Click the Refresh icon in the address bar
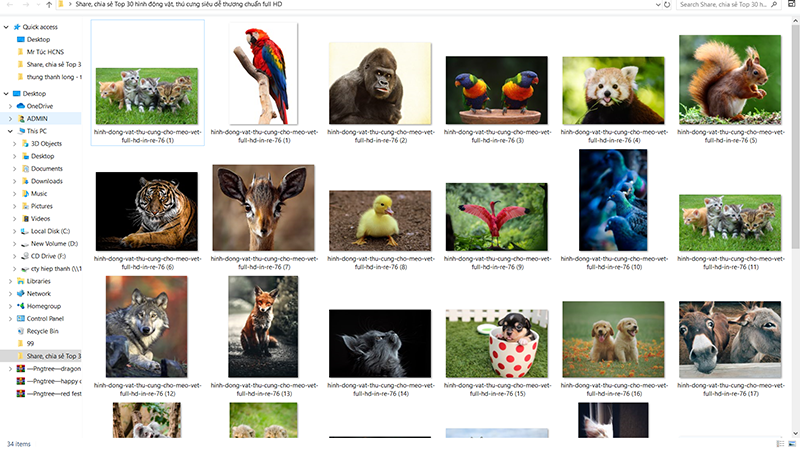The height and width of the screenshot is (450, 800). click(x=667, y=5)
